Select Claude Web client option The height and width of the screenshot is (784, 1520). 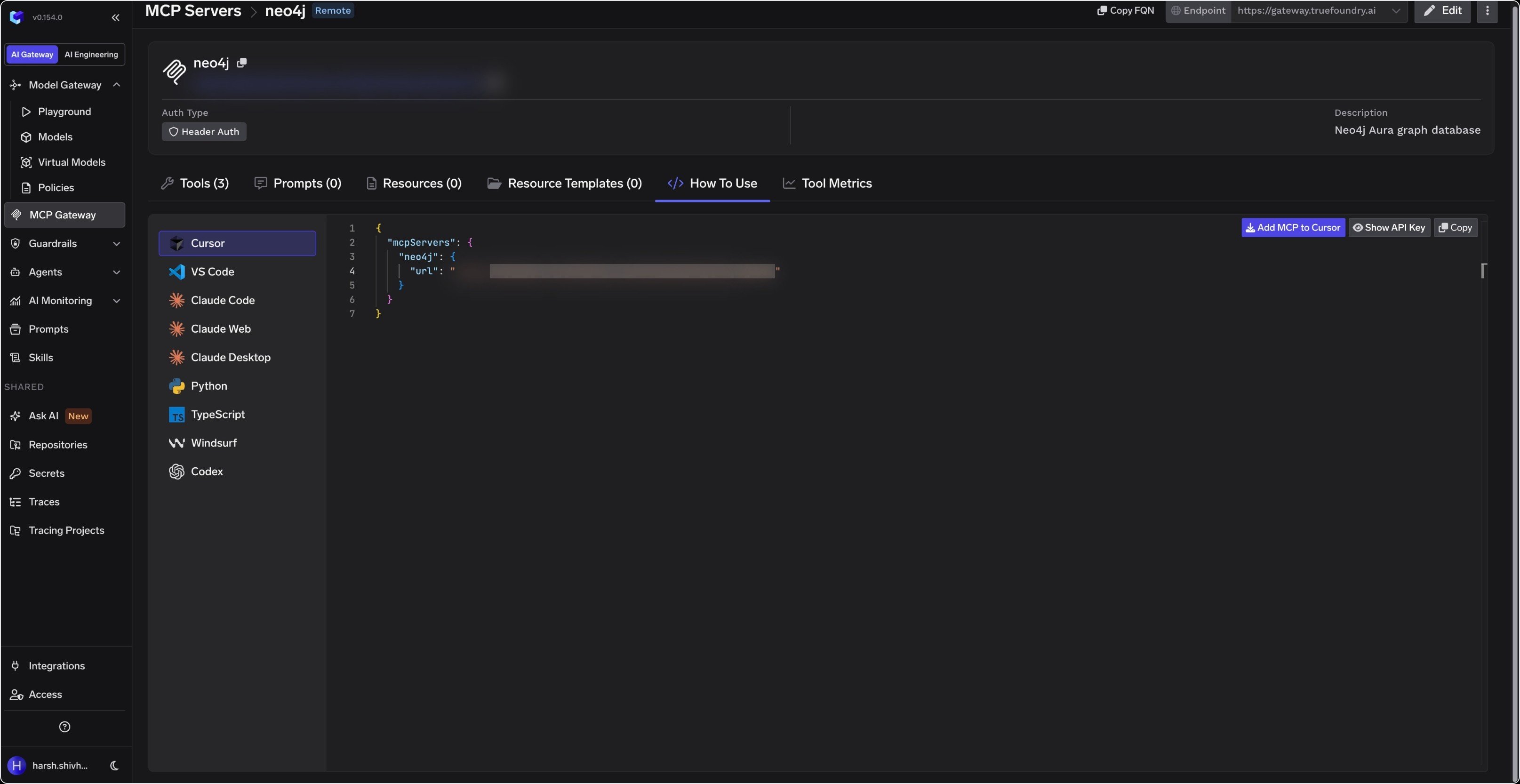(x=237, y=328)
